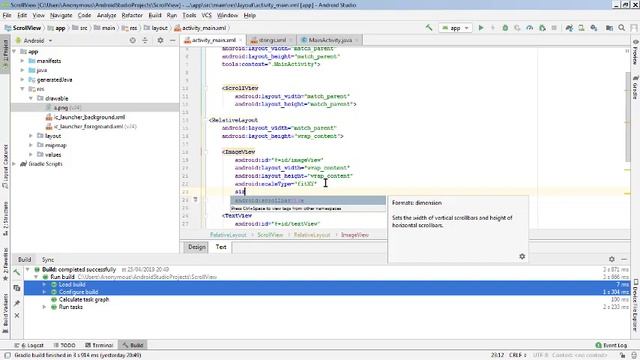Click the pin icon in Build panel sidebar

point(17,303)
